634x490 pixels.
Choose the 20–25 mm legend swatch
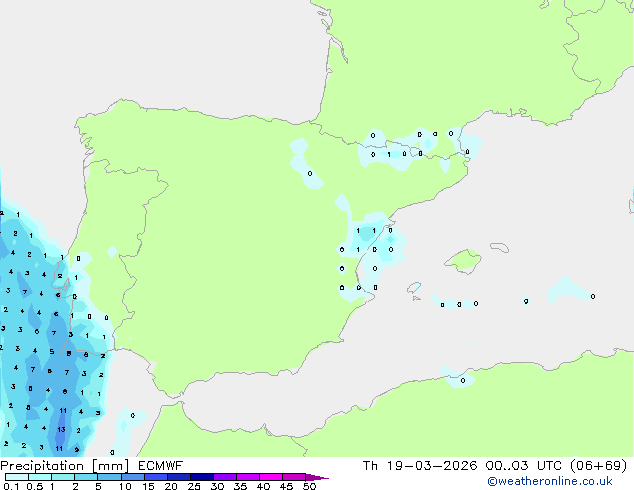pyautogui.click(x=179, y=477)
